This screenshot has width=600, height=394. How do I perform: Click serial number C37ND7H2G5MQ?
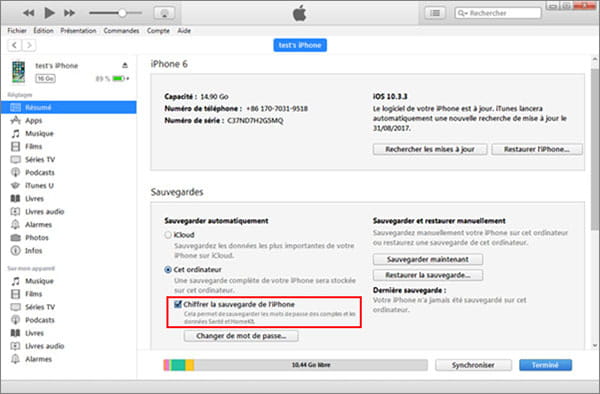click(255, 120)
